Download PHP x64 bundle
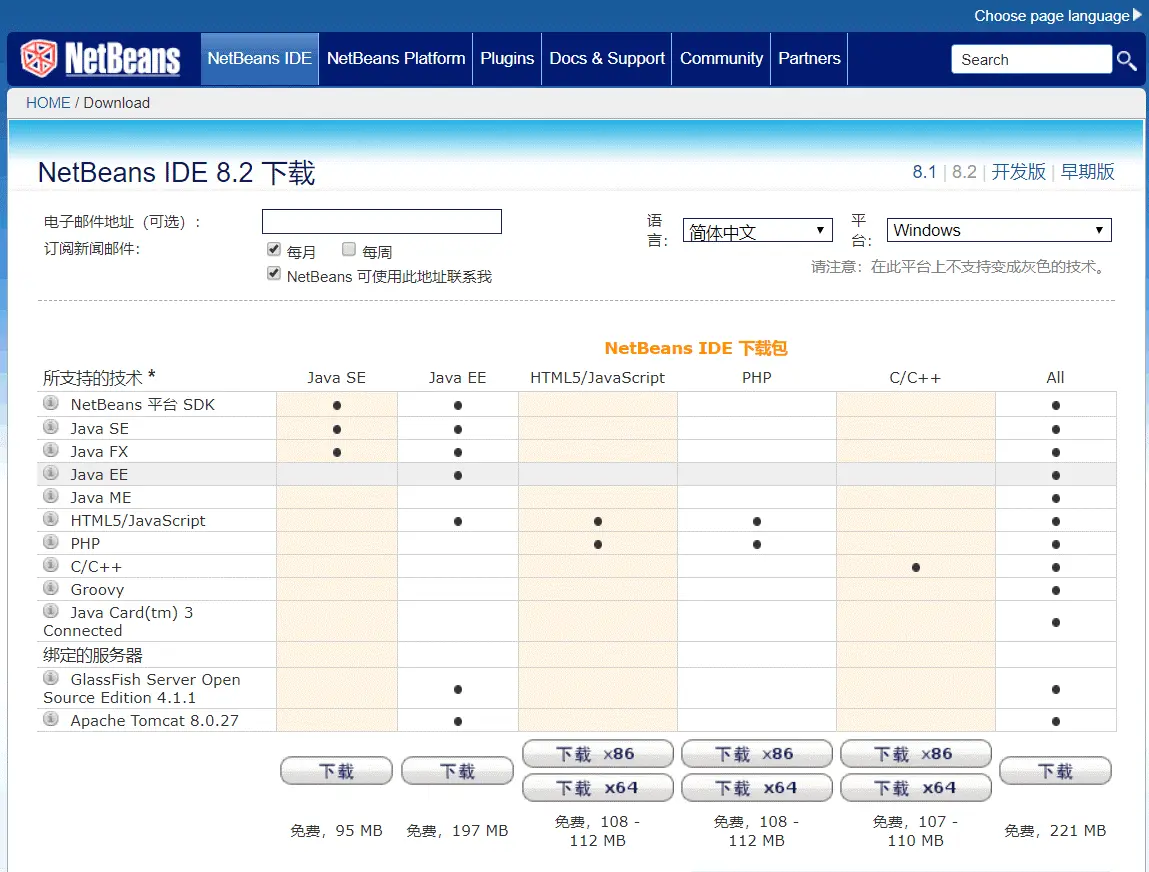The height and width of the screenshot is (872, 1149). (757, 788)
